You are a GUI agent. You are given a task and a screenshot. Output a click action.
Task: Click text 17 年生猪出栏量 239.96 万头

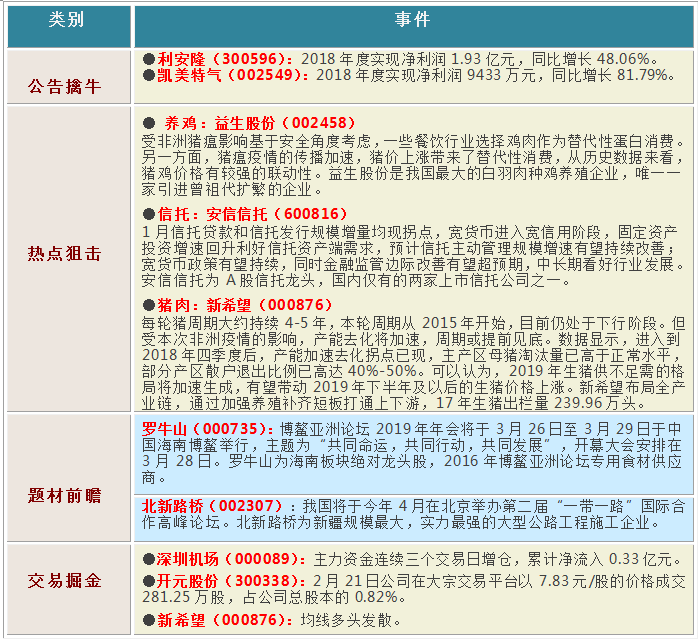click(535, 403)
